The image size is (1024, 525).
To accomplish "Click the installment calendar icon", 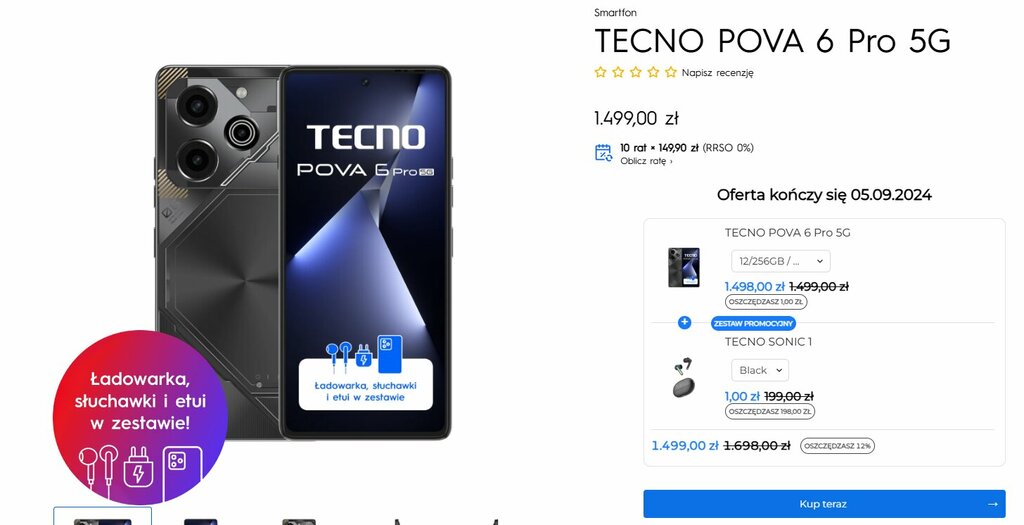I will [603, 153].
